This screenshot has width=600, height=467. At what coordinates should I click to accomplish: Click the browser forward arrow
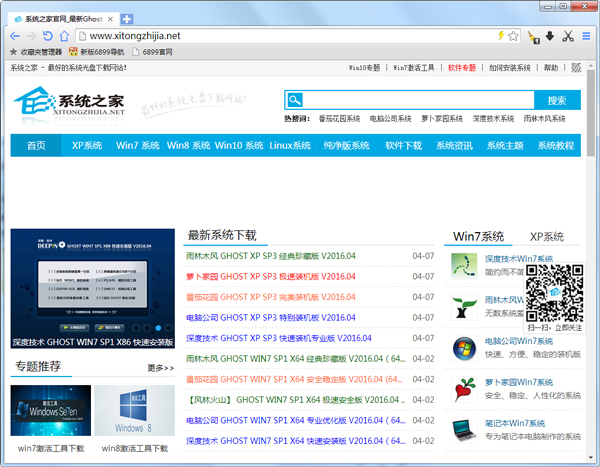(31, 36)
